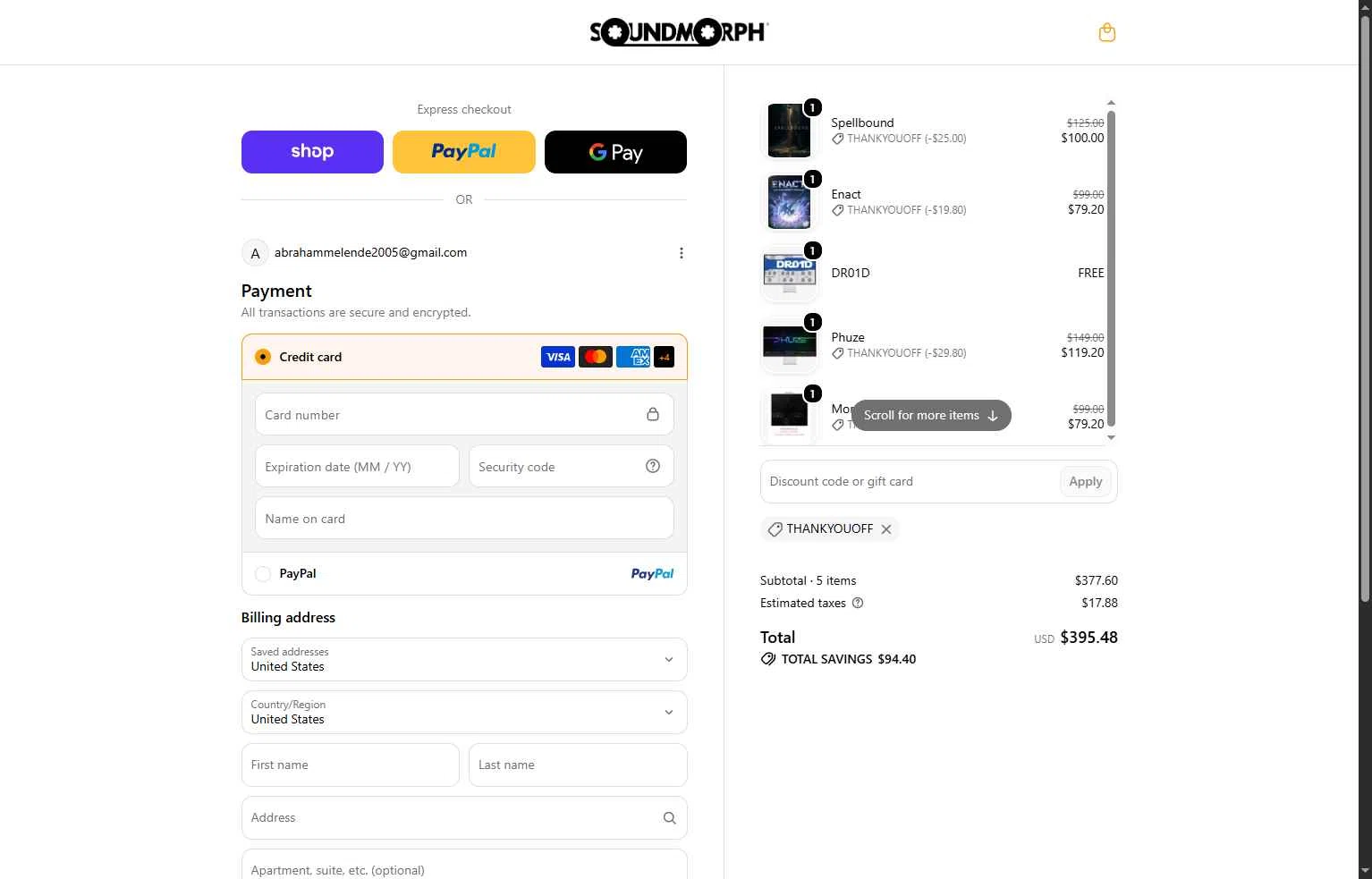Focus the Address field
This screenshot has height=879, width=1372.
click(x=464, y=817)
